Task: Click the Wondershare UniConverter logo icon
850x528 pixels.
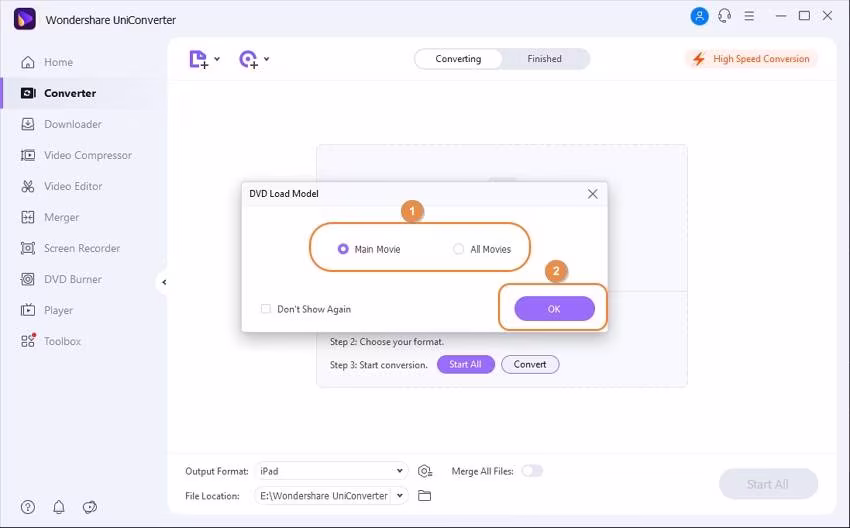Action: (x=24, y=20)
